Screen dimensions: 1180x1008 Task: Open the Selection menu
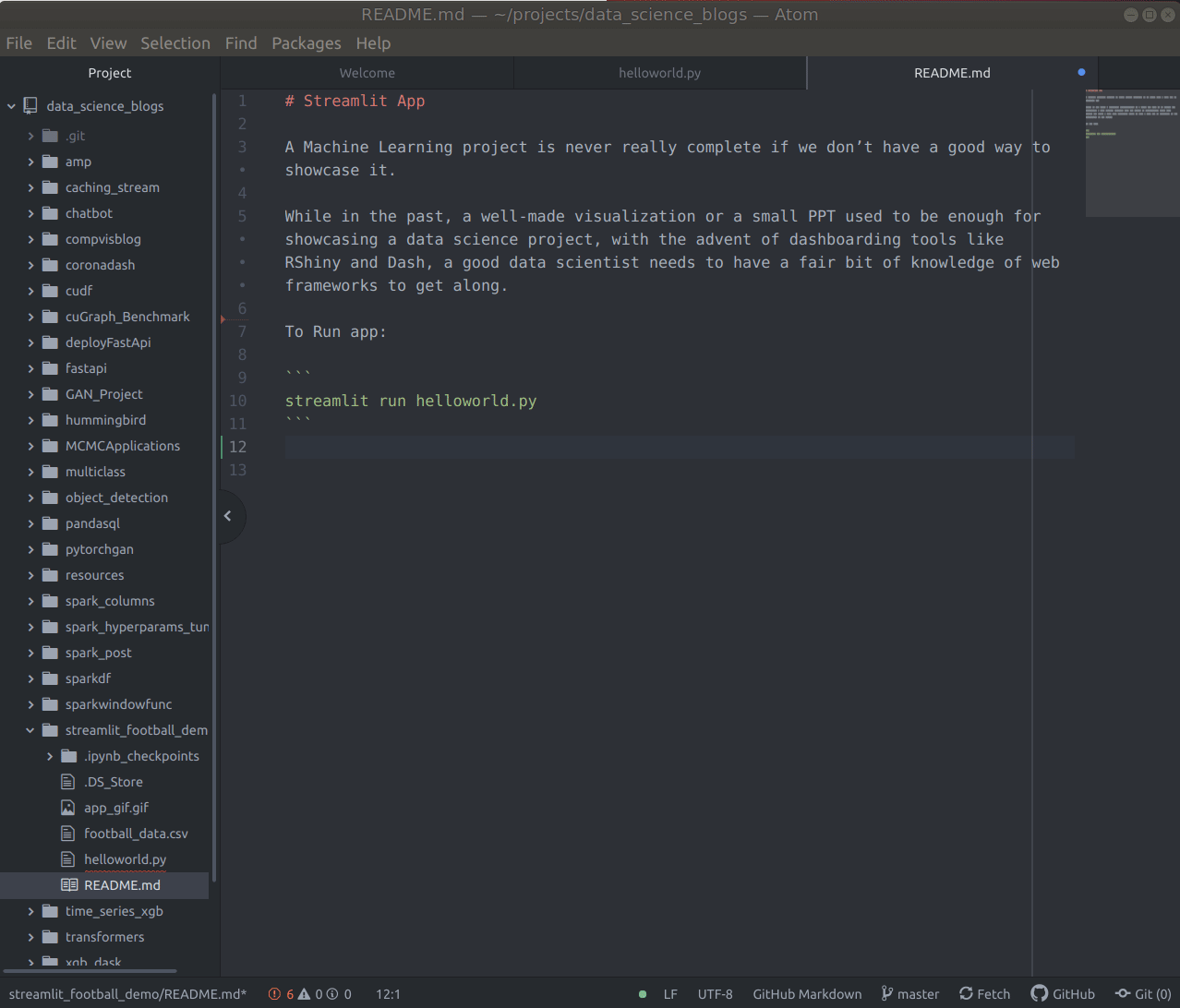coord(175,43)
